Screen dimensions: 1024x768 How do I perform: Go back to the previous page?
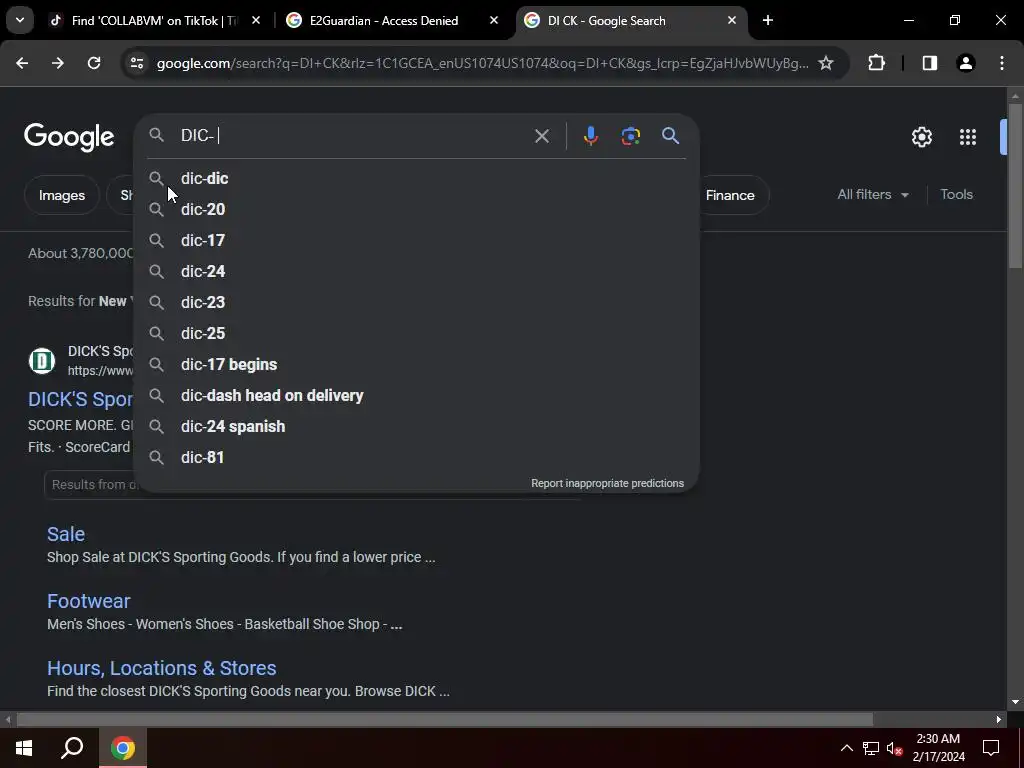(22, 63)
